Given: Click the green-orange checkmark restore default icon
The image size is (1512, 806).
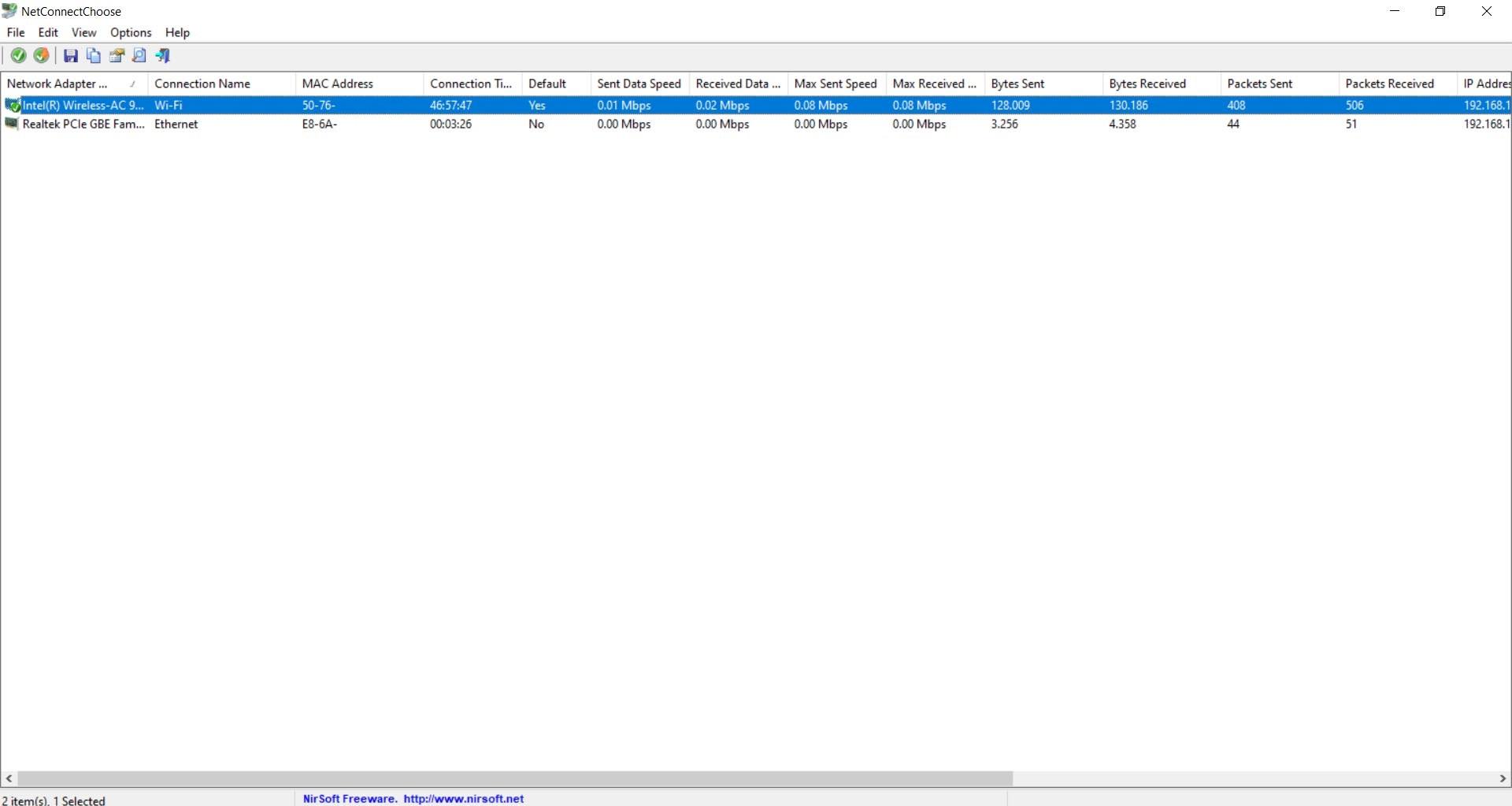Looking at the screenshot, I should 41,55.
